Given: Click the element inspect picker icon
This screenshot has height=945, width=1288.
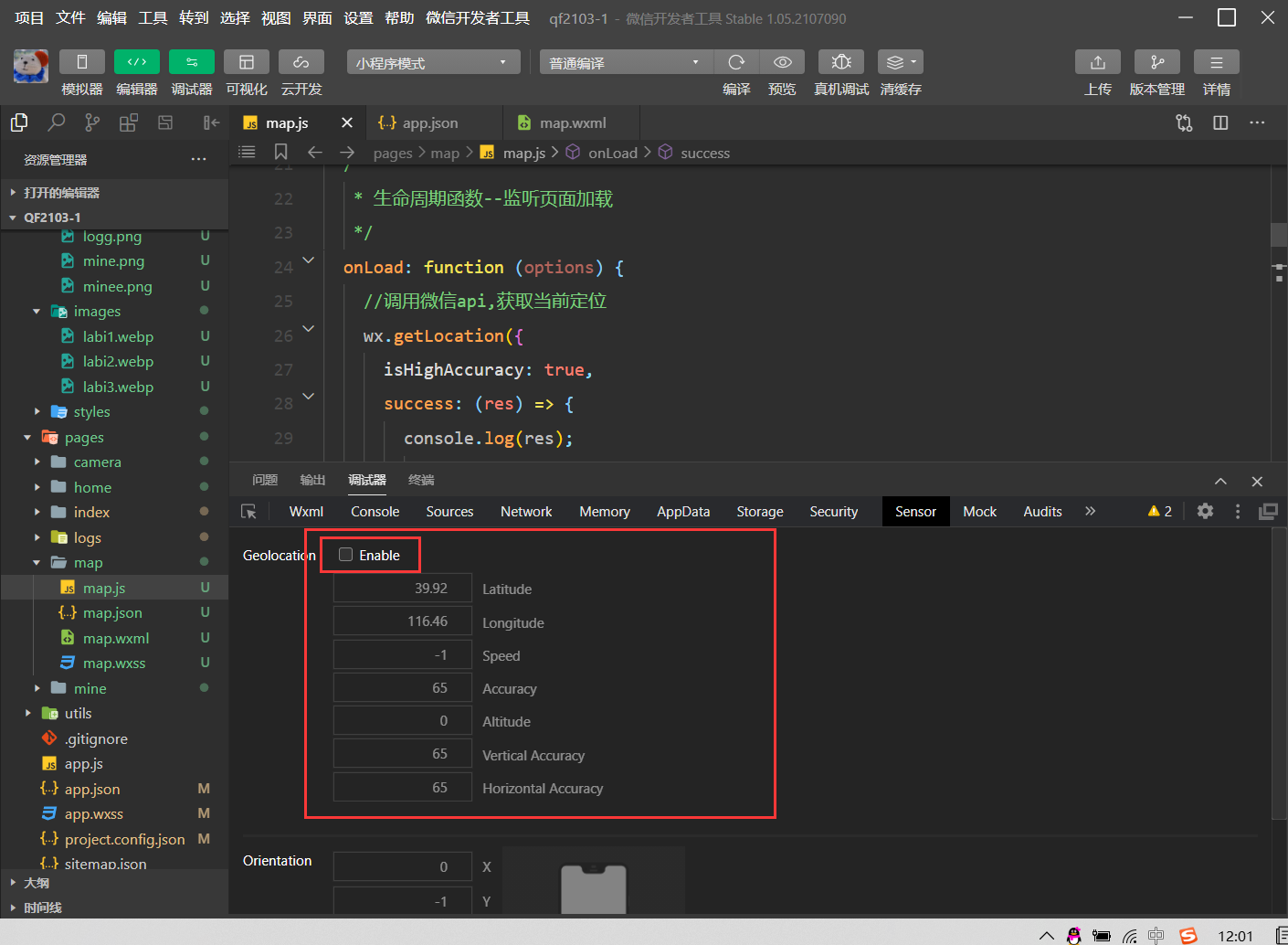Looking at the screenshot, I should (x=248, y=511).
